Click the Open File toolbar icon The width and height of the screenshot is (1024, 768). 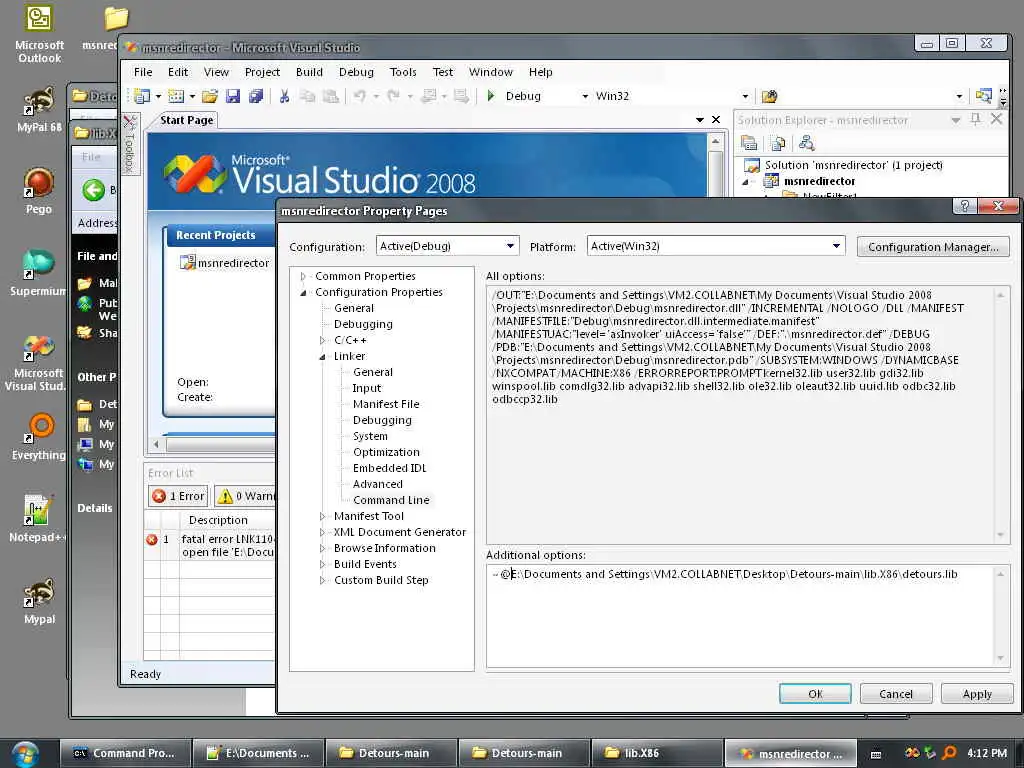(x=210, y=96)
